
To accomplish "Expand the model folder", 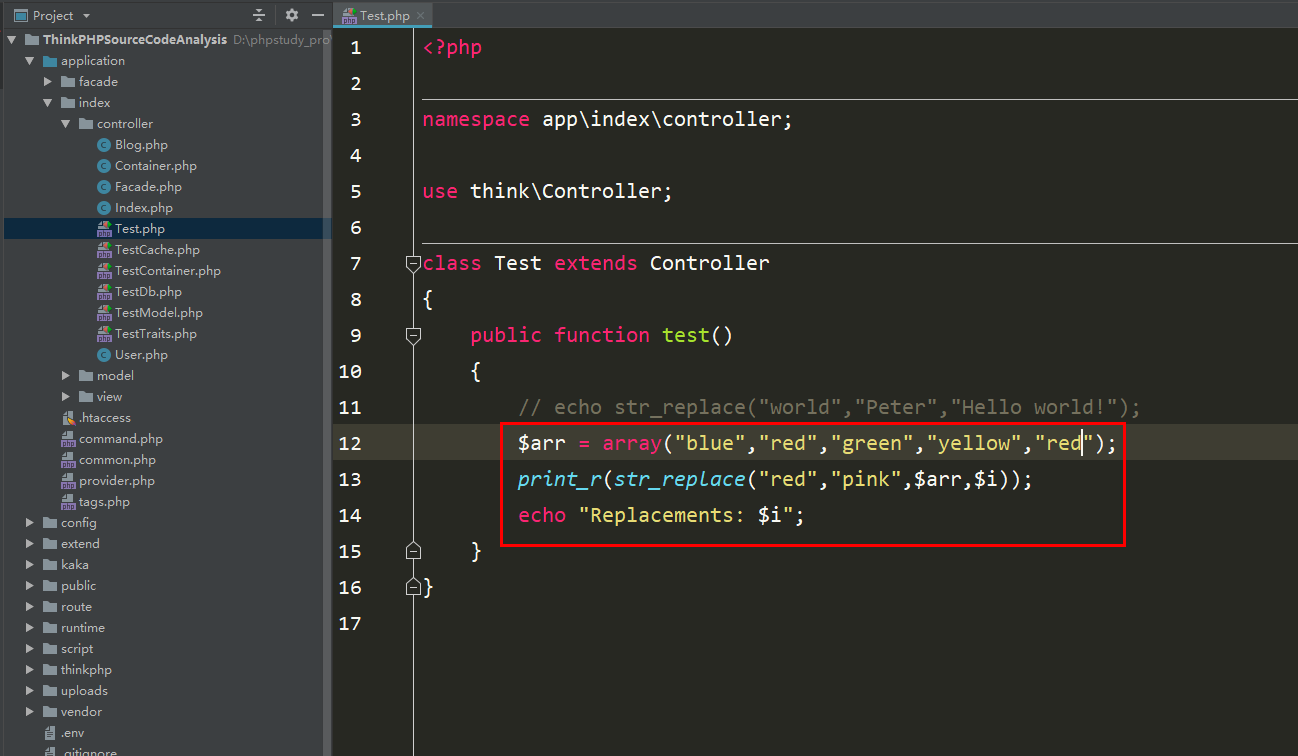I will point(66,376).
